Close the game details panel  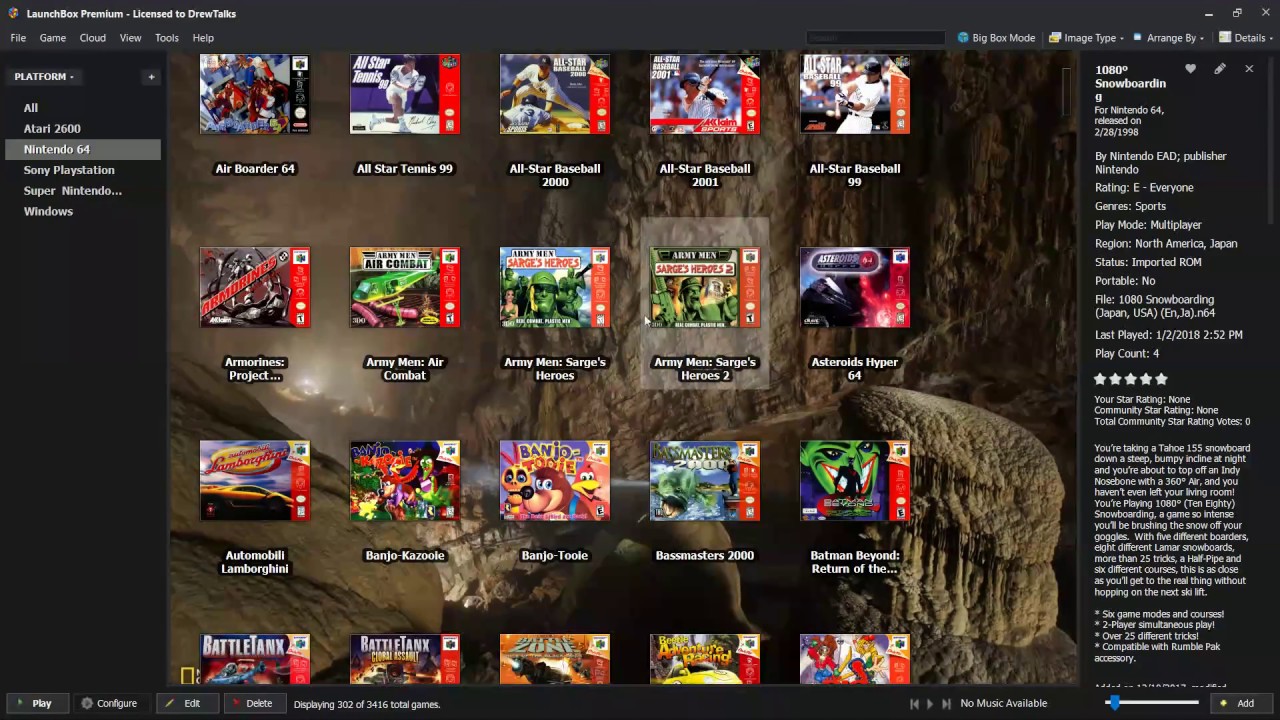1249,69
